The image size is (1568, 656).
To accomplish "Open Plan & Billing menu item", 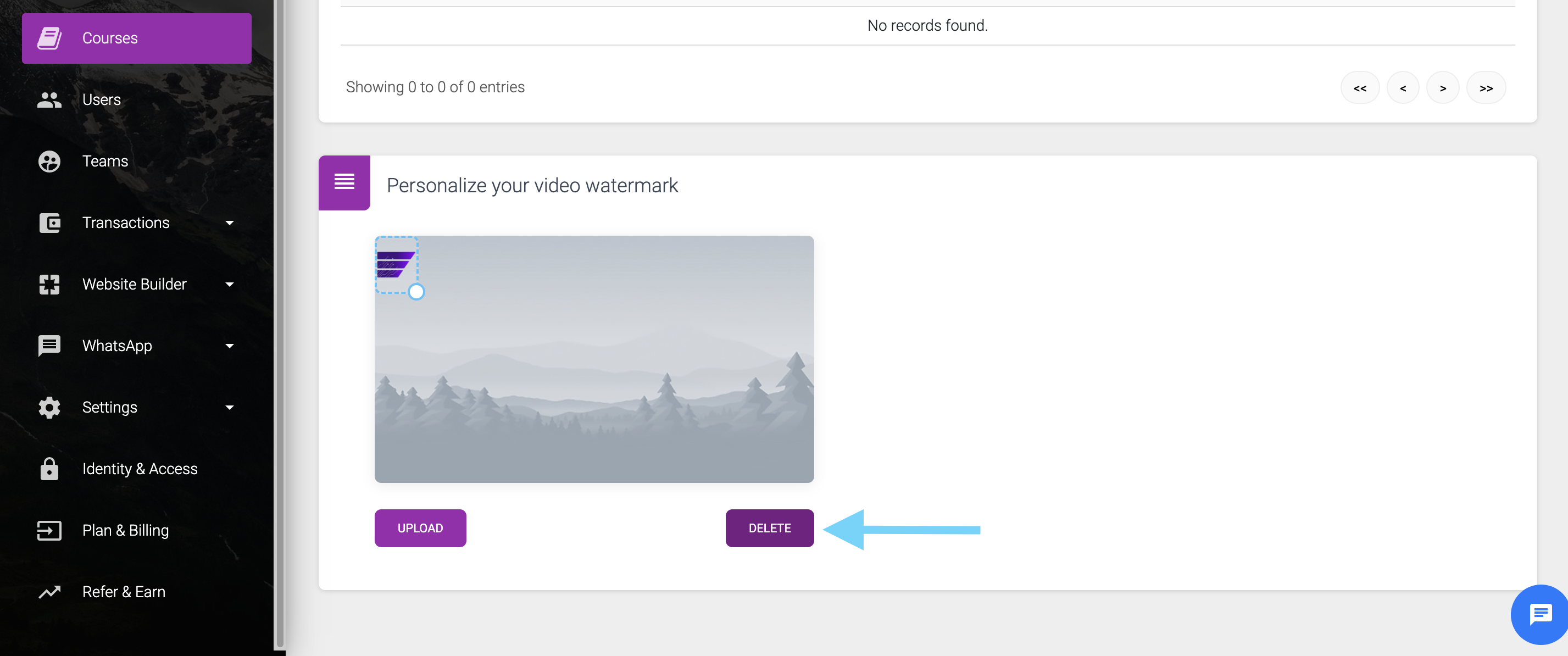I will [136, 530].
